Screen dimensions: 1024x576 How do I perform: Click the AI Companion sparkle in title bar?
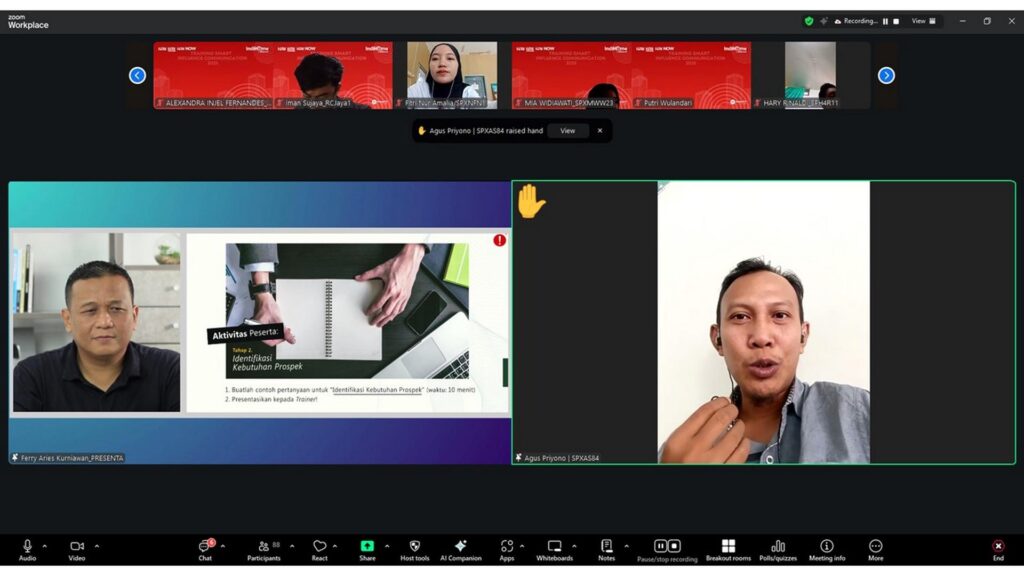point(824,21)
